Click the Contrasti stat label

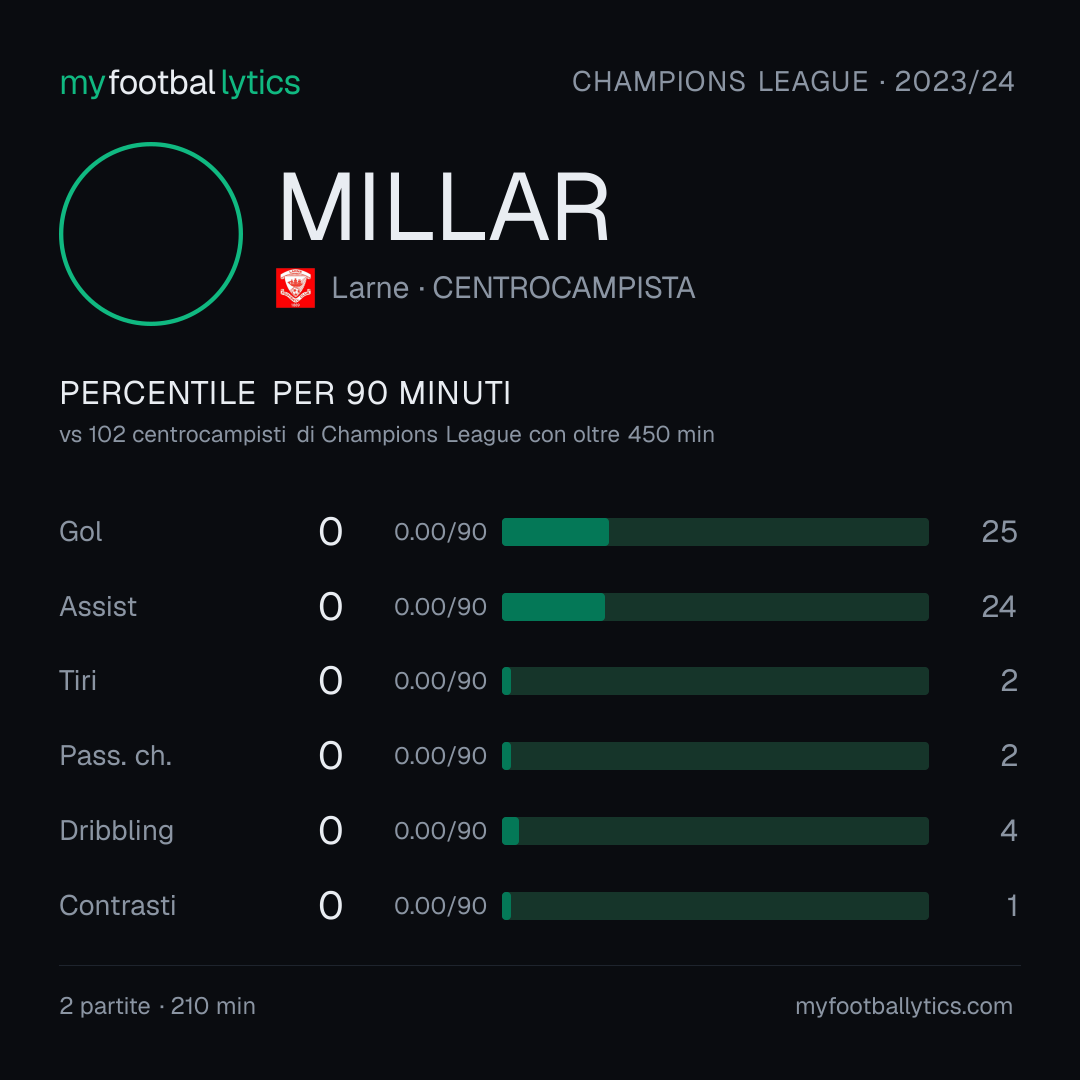click(118, 906)
